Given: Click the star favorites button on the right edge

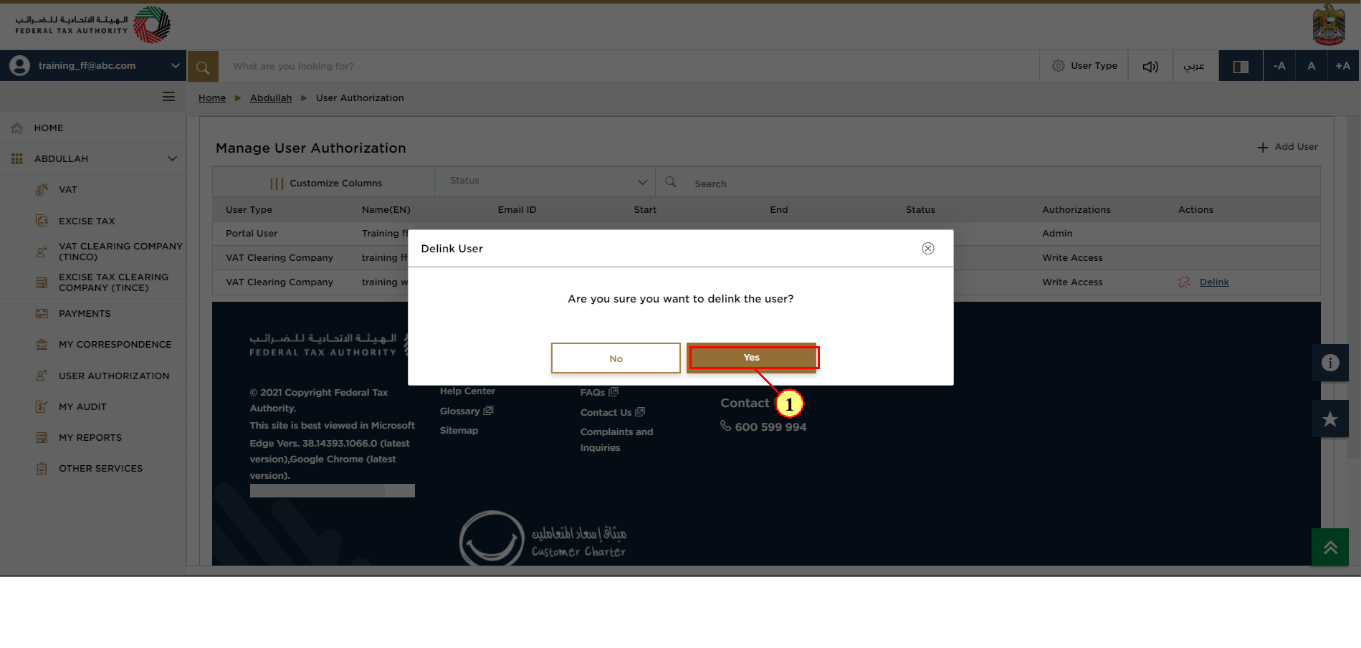Looking at the screenshot, I should tap(1330, 419).
